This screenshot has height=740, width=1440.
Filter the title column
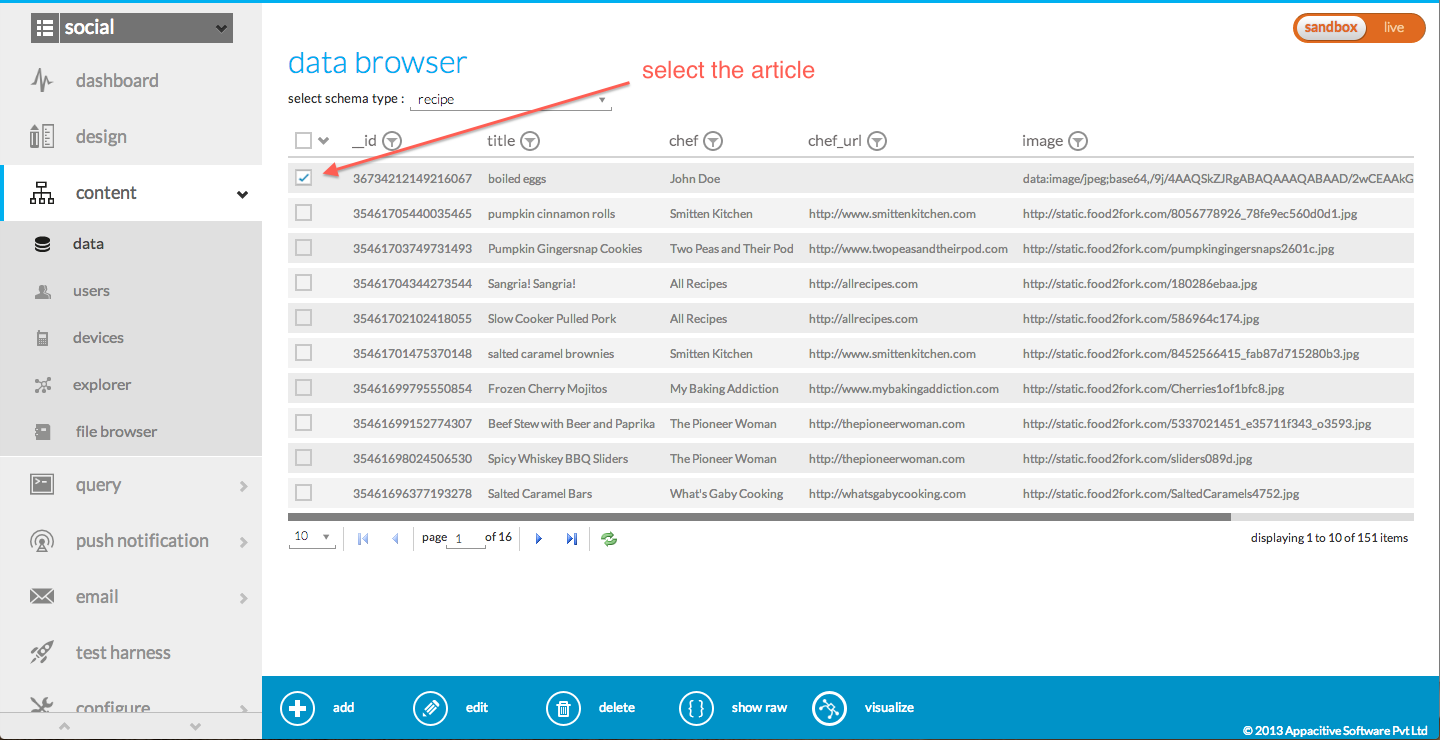(530, 141)
